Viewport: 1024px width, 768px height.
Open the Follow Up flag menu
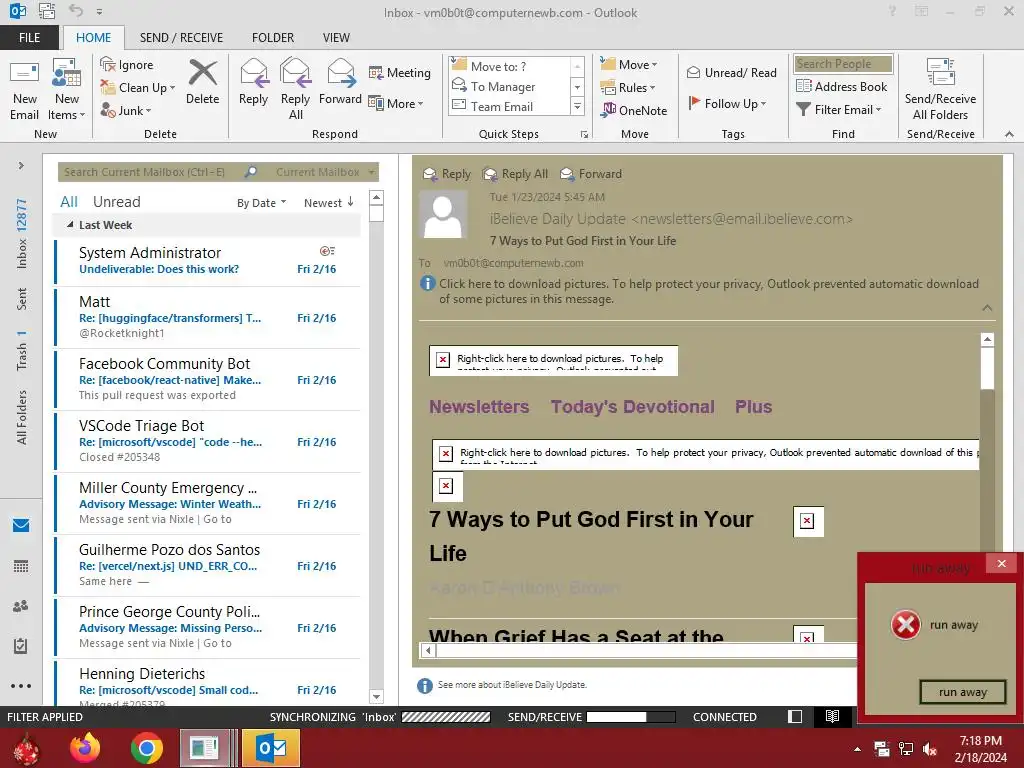click(727, 103)
